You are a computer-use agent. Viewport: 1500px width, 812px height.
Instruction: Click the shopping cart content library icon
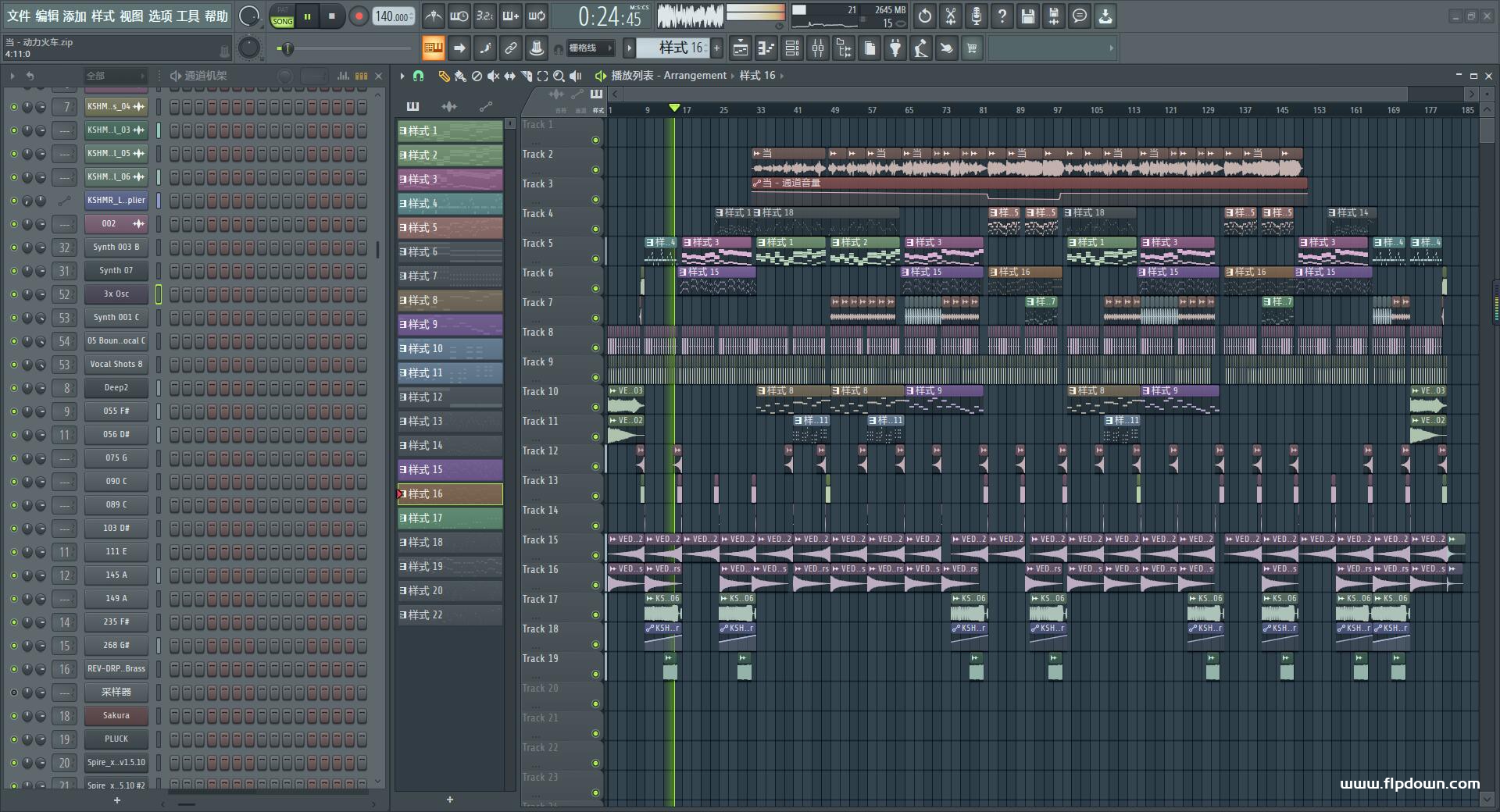tap(972, 48)
